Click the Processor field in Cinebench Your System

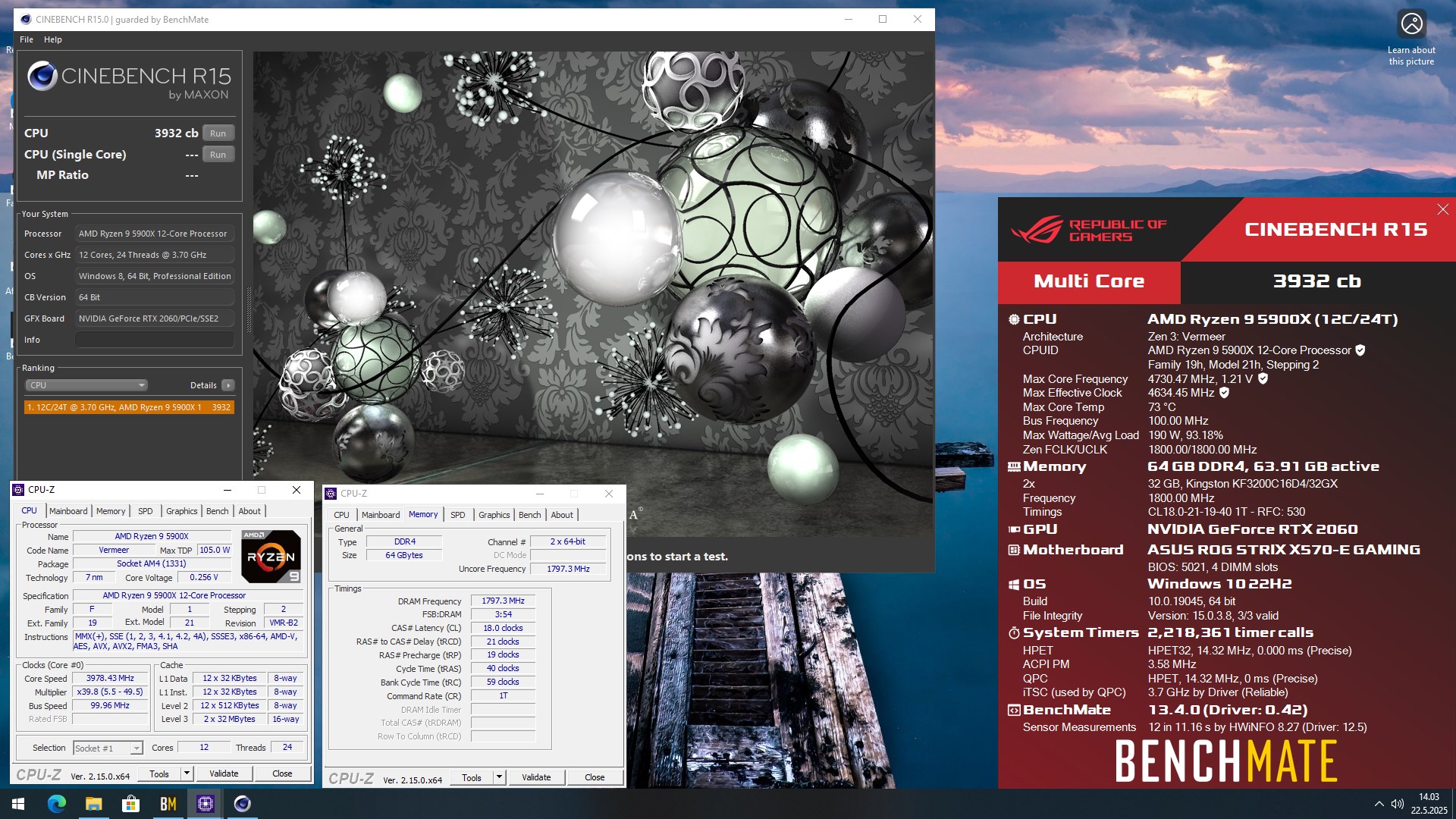click(x=155, y=234)
